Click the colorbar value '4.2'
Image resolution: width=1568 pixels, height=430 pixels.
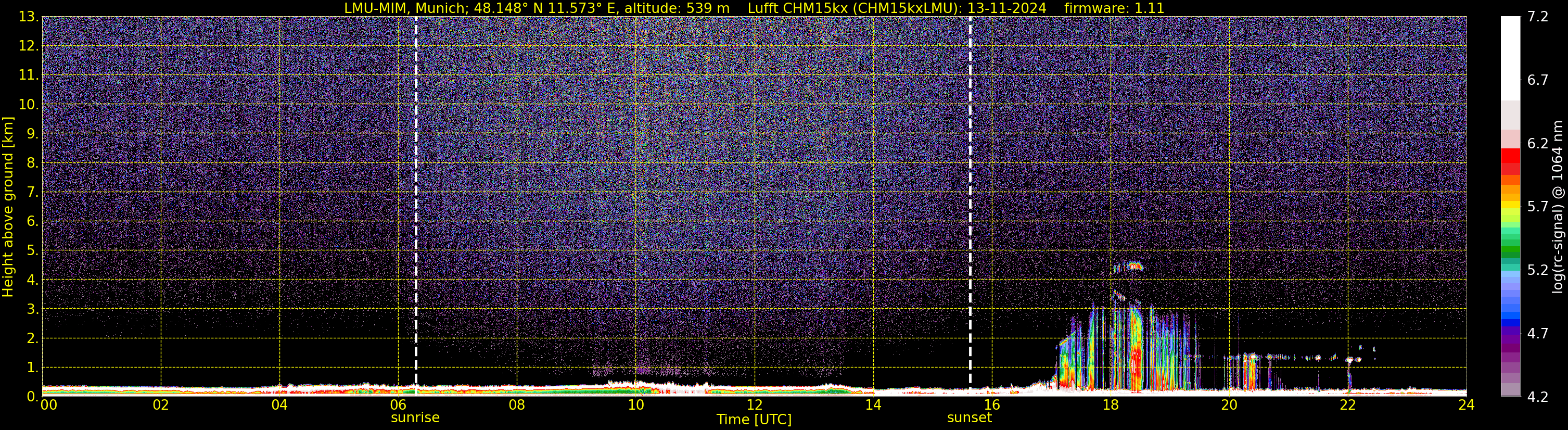pos(1538,397)
